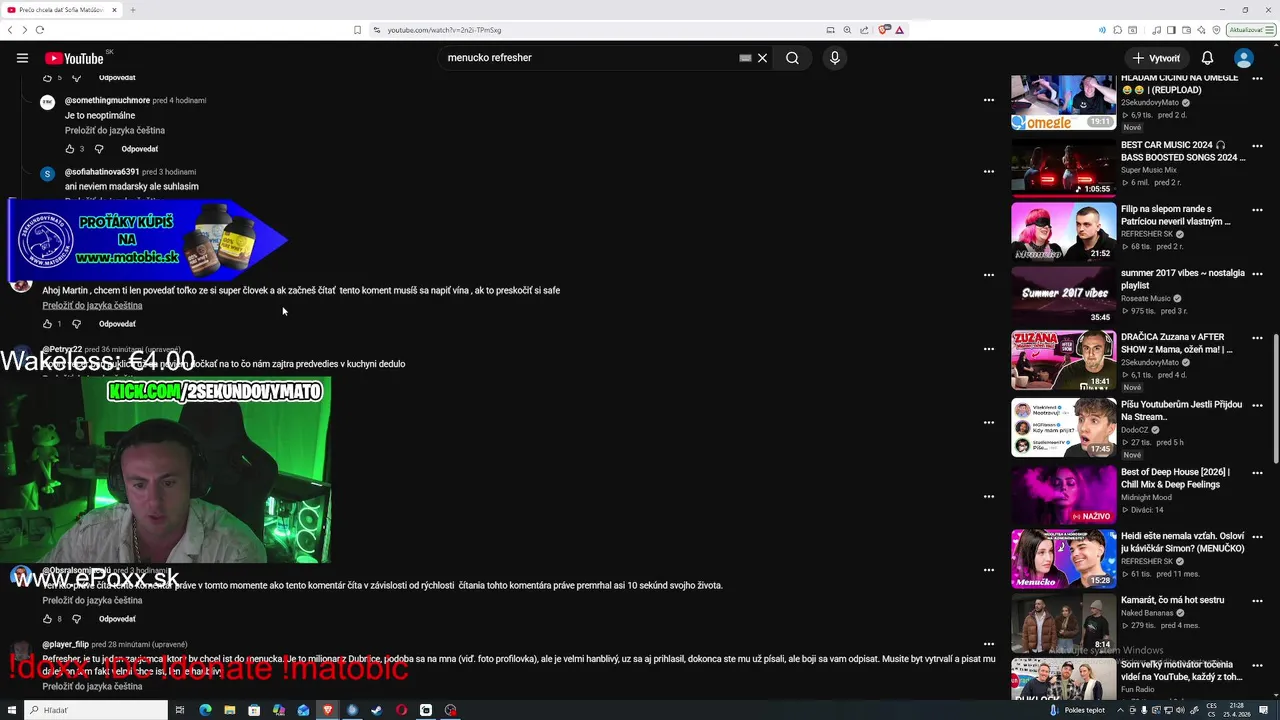1280x720 pixels.
Task: Translate the 'Je to neoptimálne' comment to Czech
Action: coord(115,130)
